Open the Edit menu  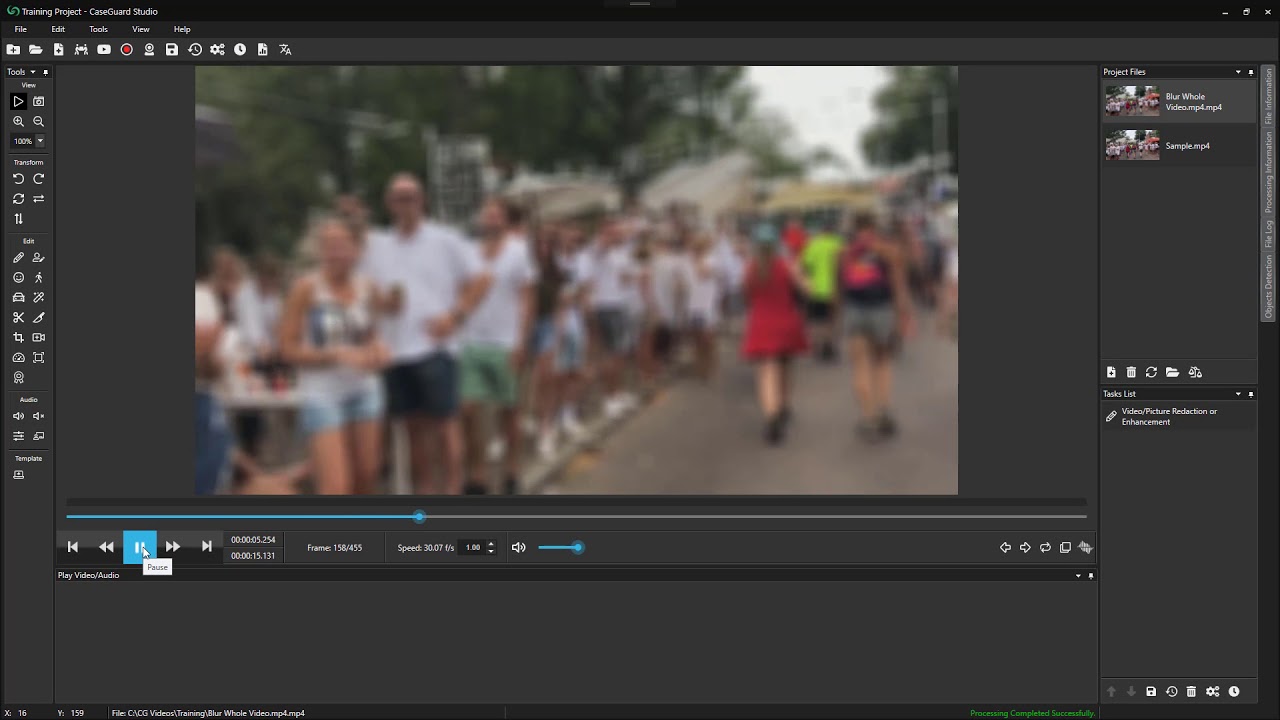tap(58, 29)
